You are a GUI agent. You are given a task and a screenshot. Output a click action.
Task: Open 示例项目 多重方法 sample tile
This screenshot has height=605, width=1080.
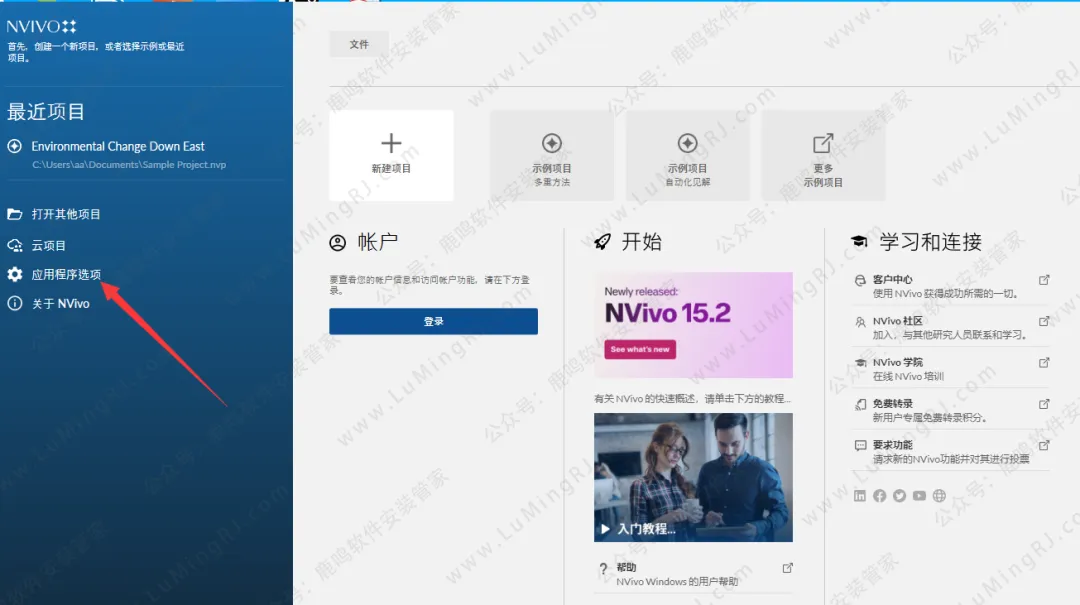551,155
